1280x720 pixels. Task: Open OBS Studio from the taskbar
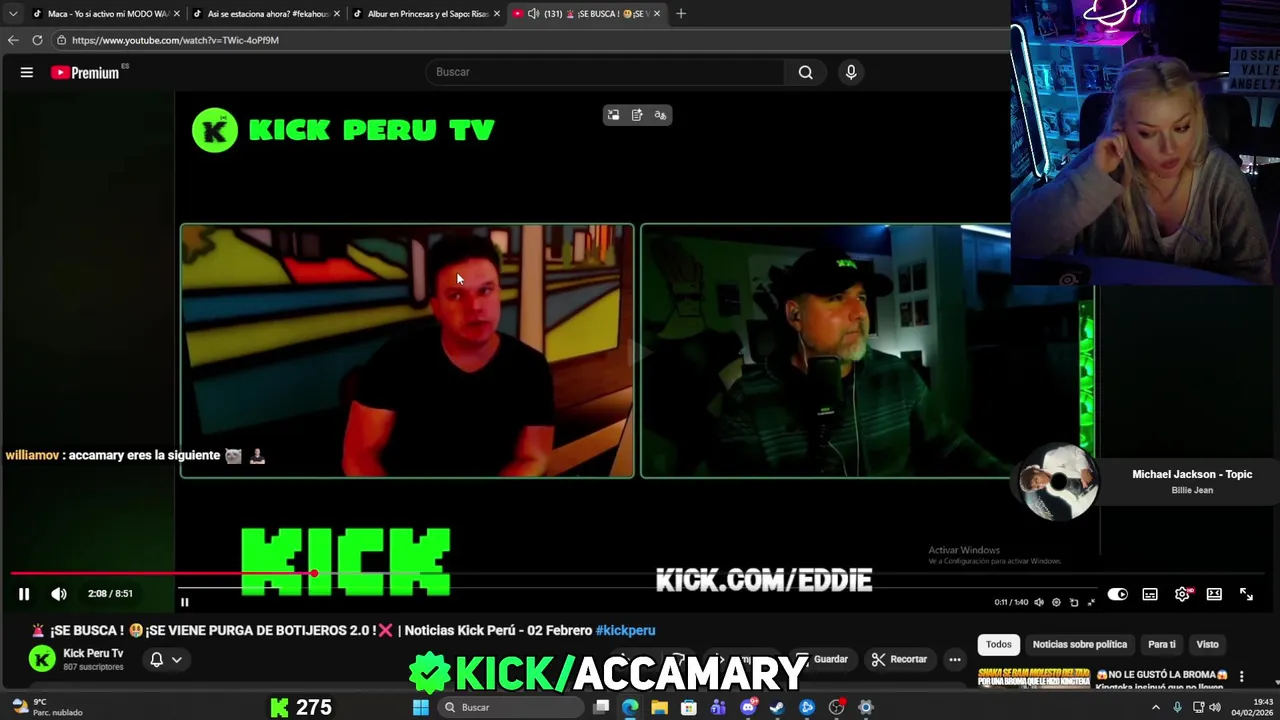(x=837, y=707)
